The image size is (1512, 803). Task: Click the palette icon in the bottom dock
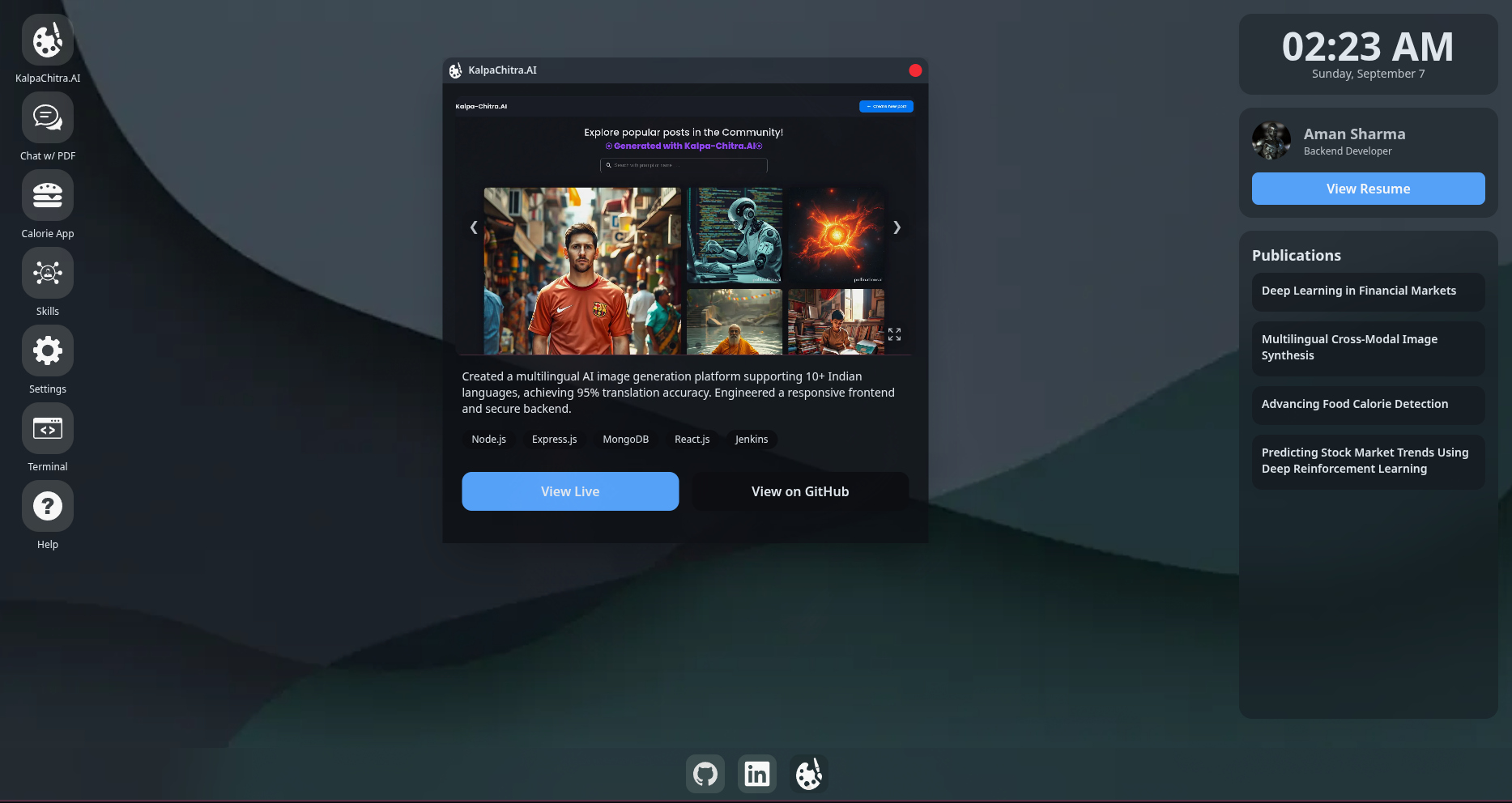(x=807, y=773)
